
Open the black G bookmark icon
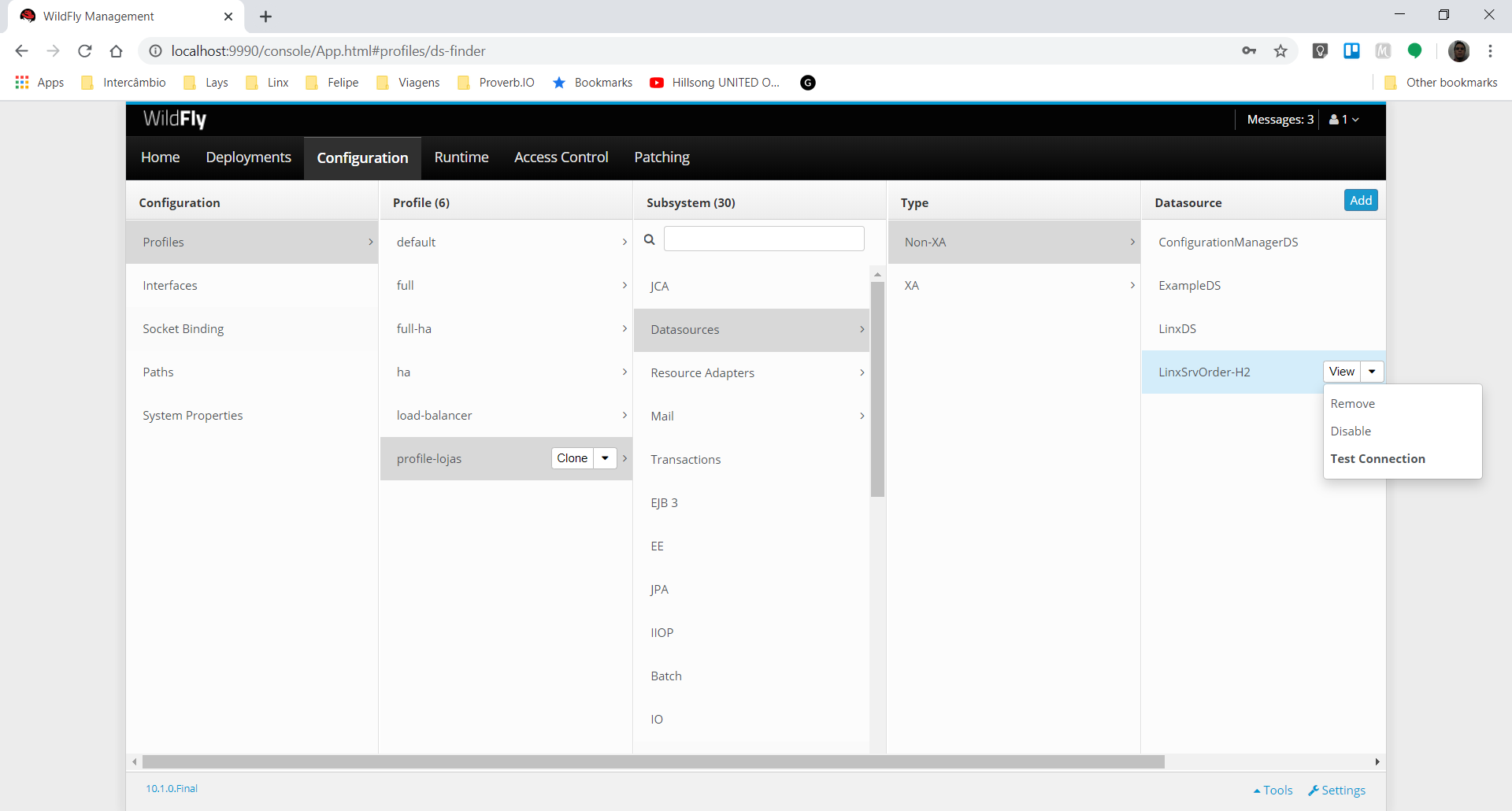coord(808,83)
